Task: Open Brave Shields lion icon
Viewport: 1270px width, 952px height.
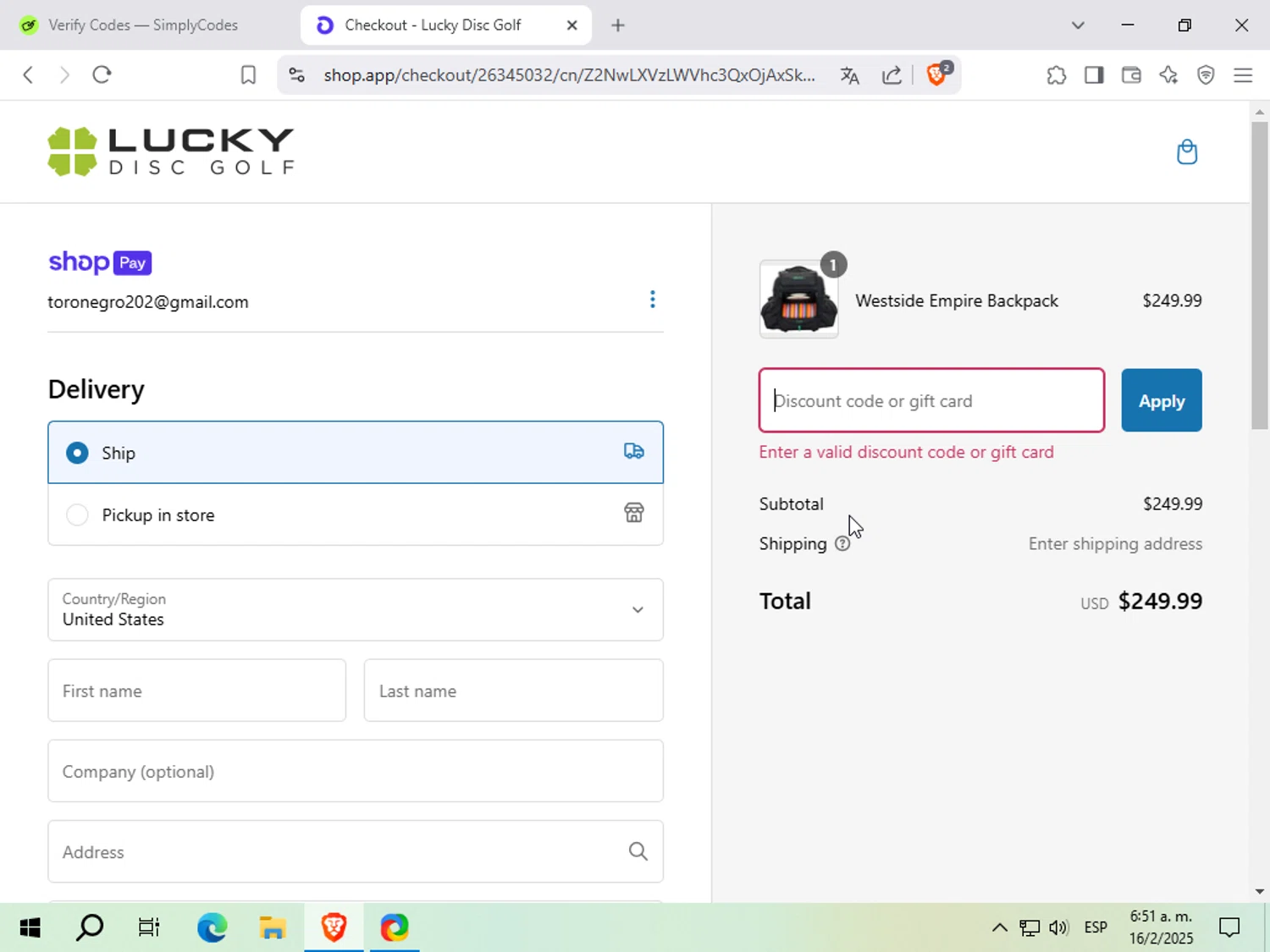Action: 938,74
